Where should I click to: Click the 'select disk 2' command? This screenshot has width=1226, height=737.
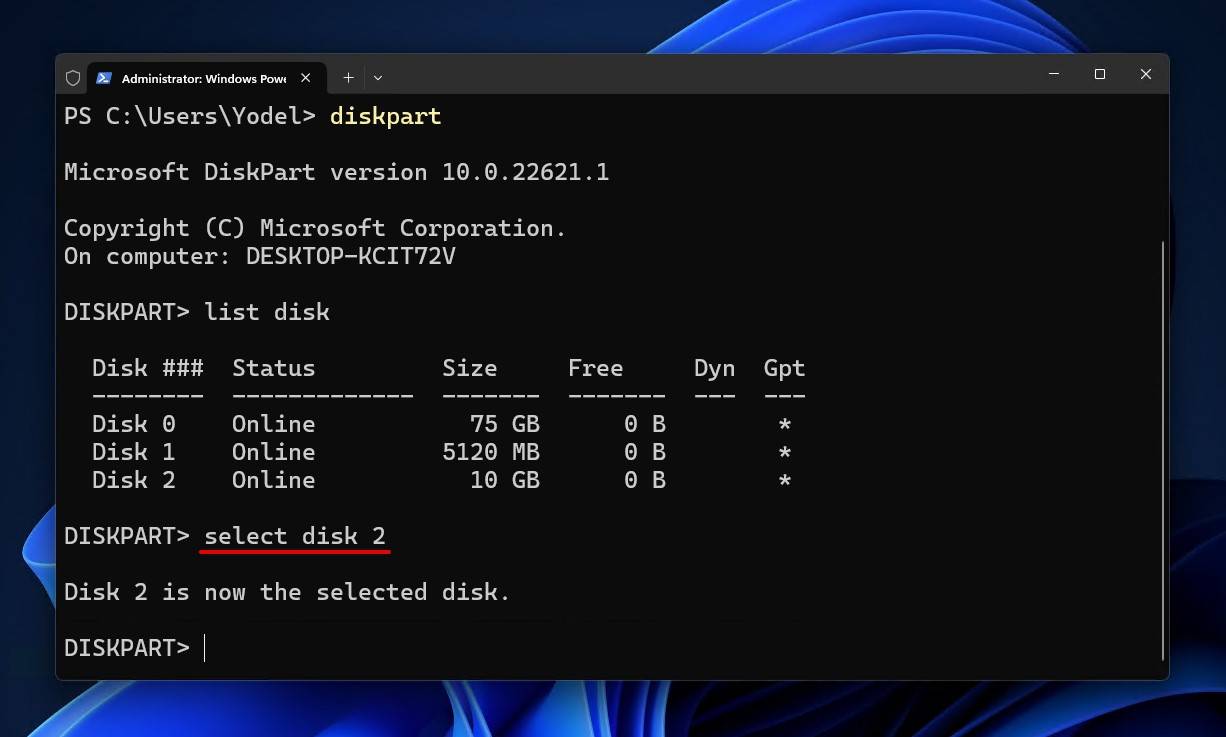click(295, 536)
